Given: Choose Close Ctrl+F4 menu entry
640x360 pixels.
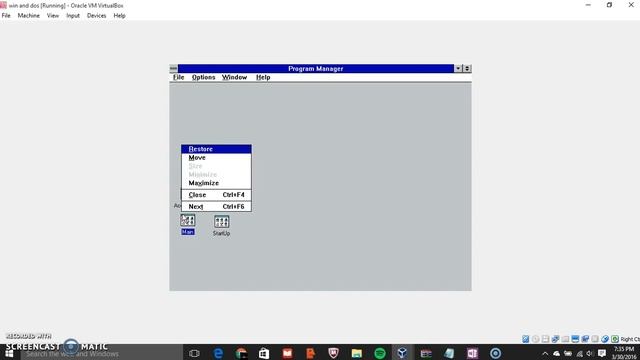Looking at the screenshot, I should (216, 195).
